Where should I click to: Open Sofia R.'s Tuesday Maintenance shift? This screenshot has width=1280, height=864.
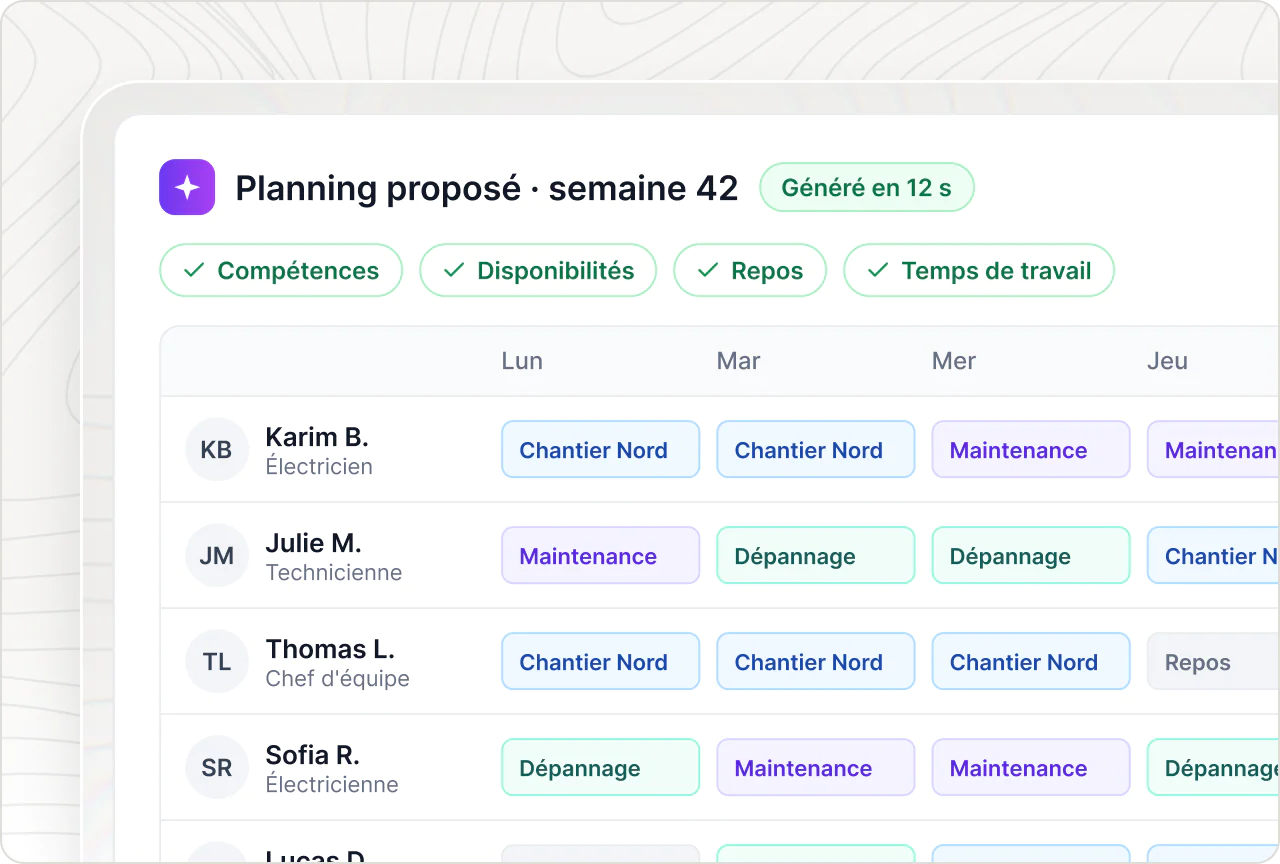[x=815, y=768]
